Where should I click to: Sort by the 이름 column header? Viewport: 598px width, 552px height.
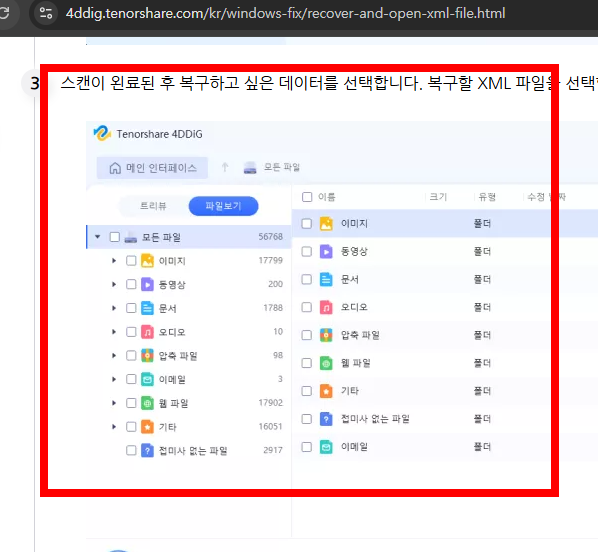tap(327, 197)
